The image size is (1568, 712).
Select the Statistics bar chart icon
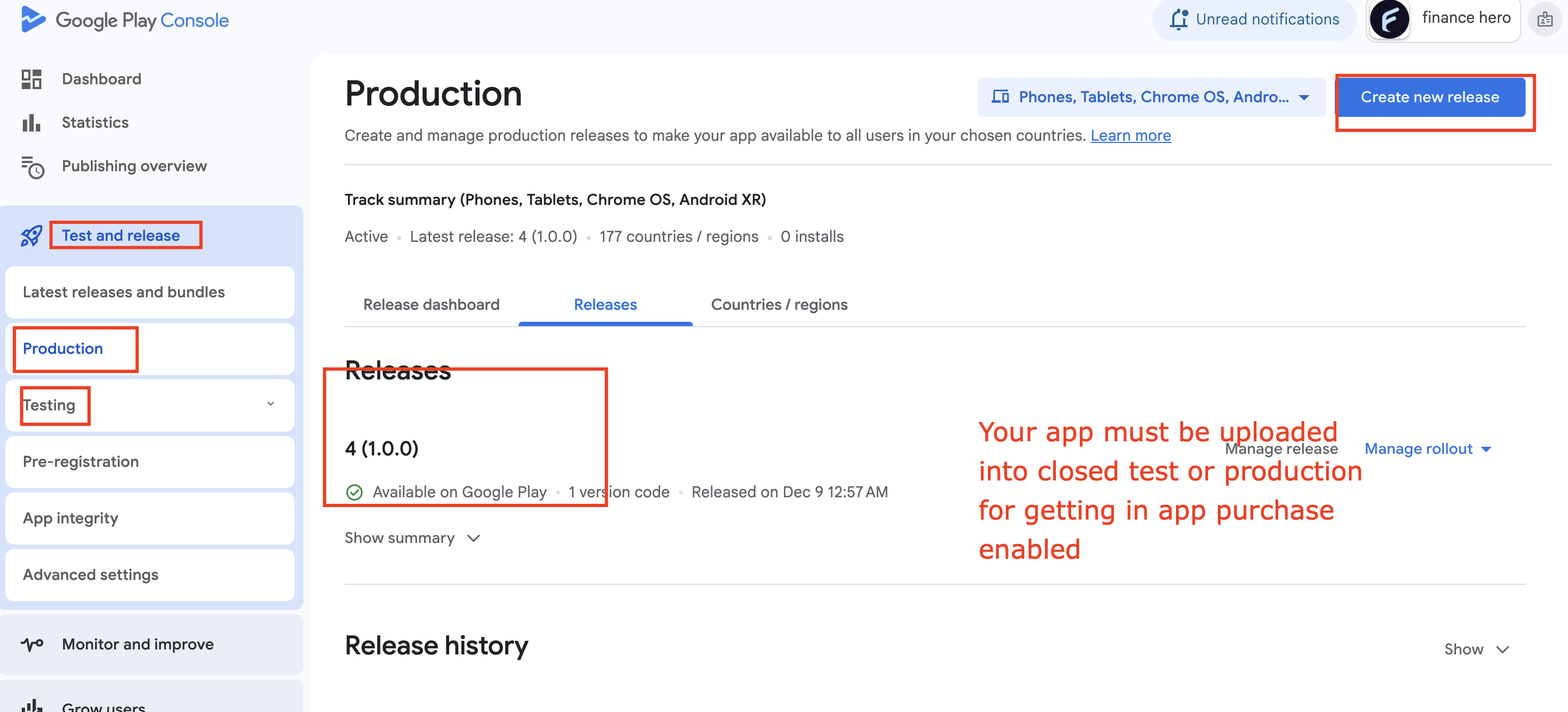click(x=31, y=122)
